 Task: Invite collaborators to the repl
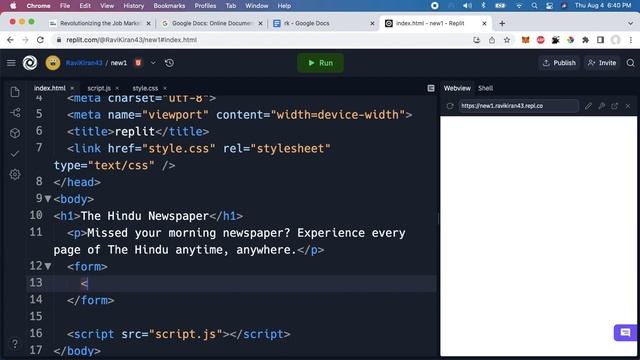click(602, 63)
